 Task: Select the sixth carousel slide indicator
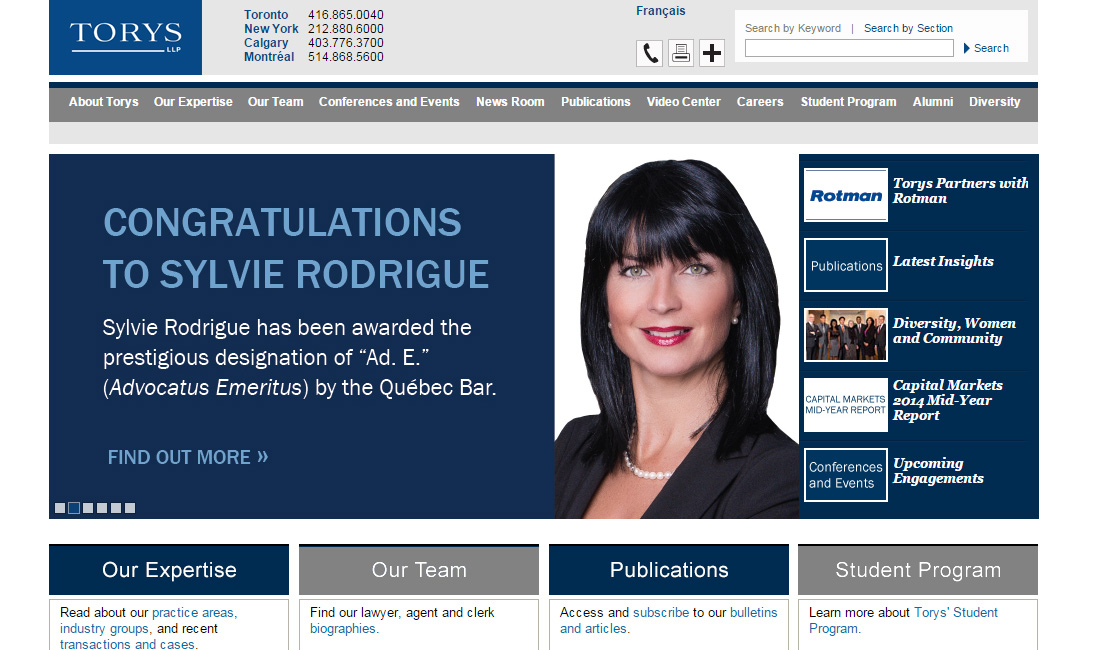coord(130,508)
